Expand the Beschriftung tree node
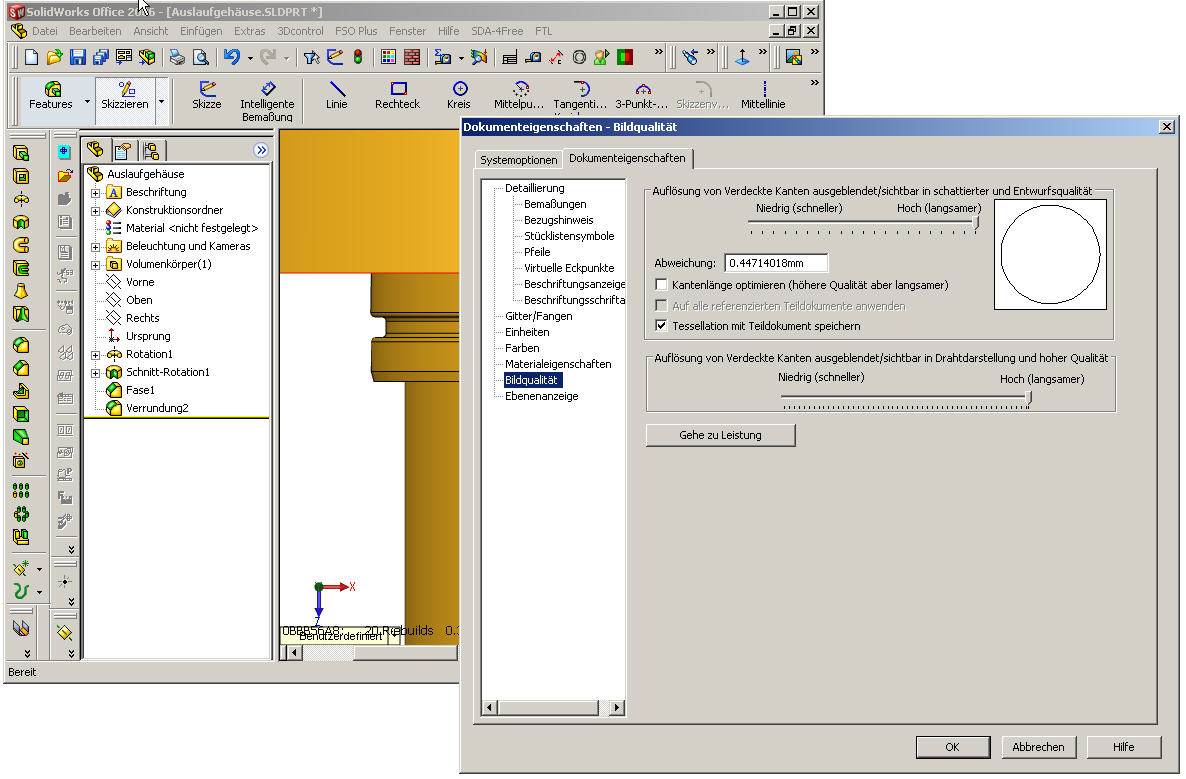 click(95, 193)
